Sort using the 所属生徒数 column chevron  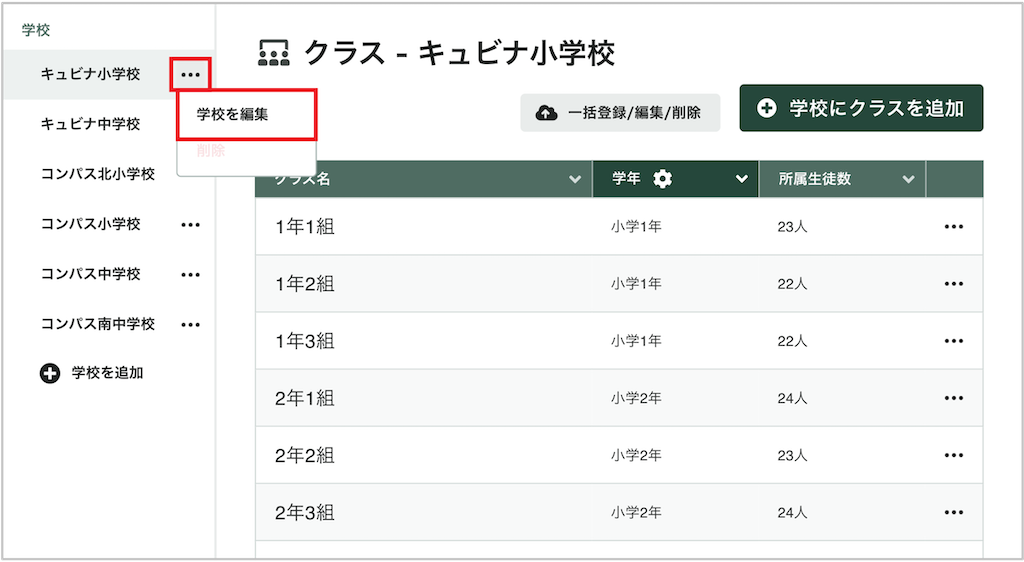tap(908, 179)
